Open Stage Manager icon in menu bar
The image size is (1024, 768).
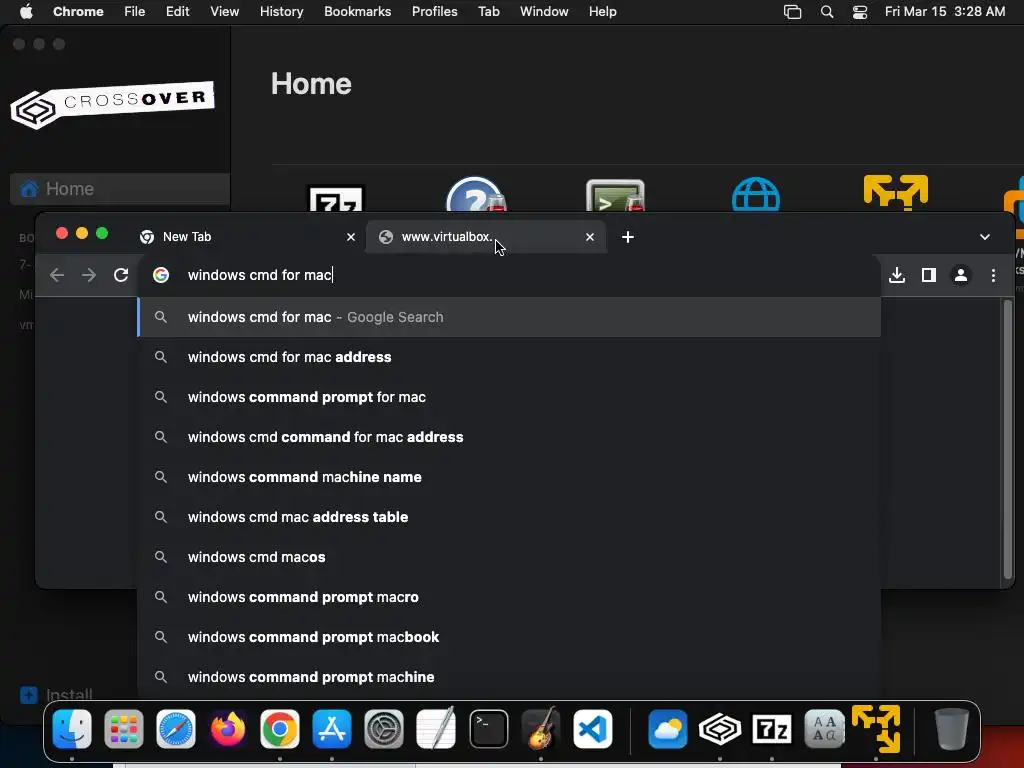point(792,12)
